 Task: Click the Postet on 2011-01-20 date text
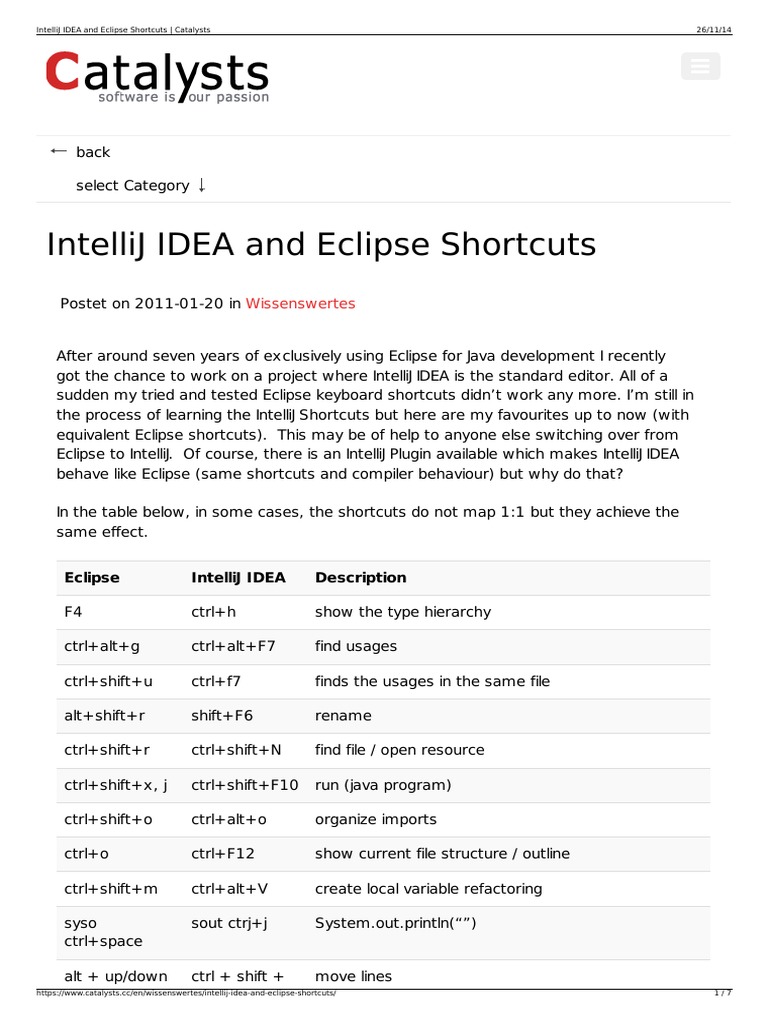(142, 304)
